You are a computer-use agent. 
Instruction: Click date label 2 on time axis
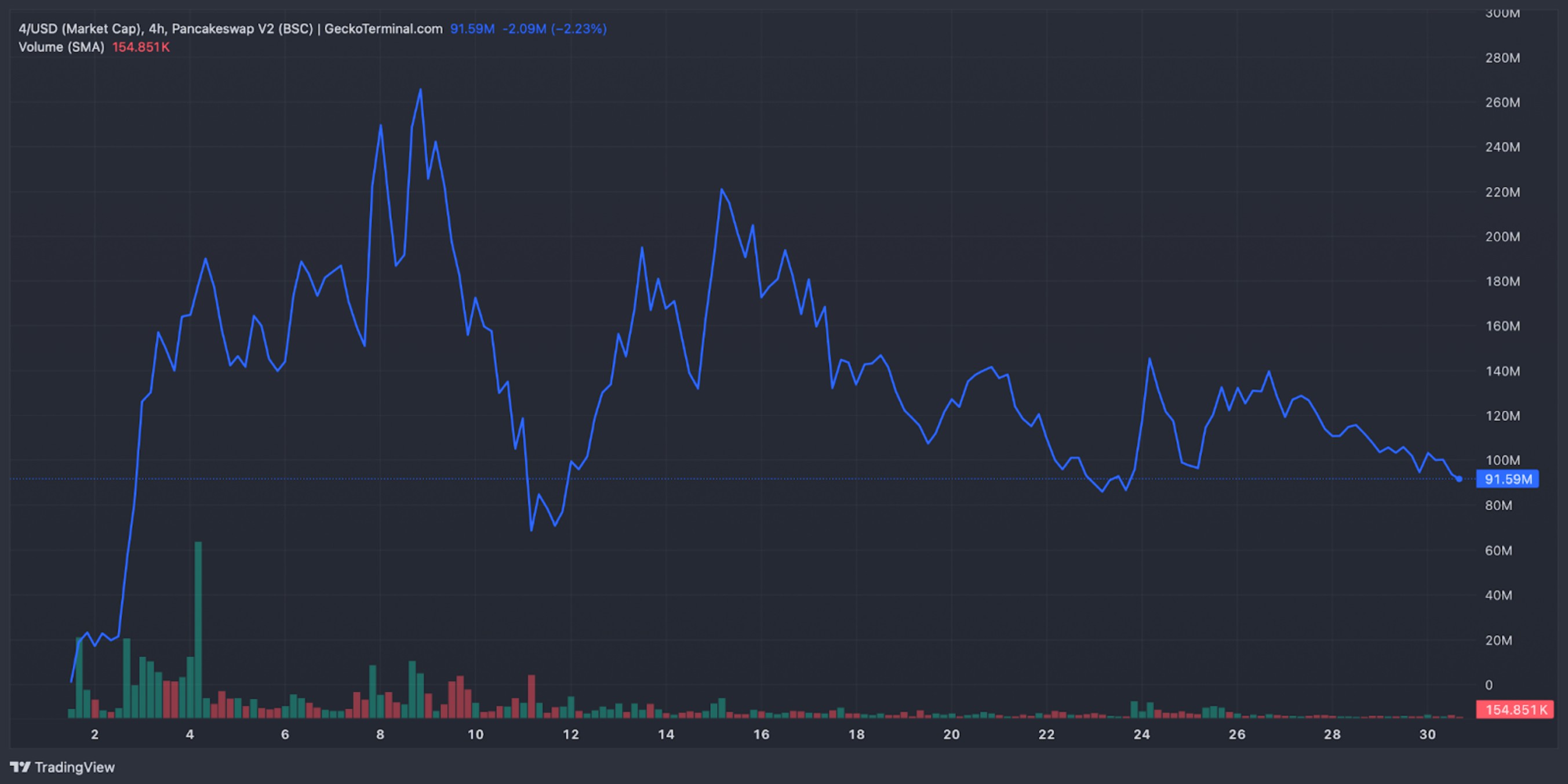point(94,735)
